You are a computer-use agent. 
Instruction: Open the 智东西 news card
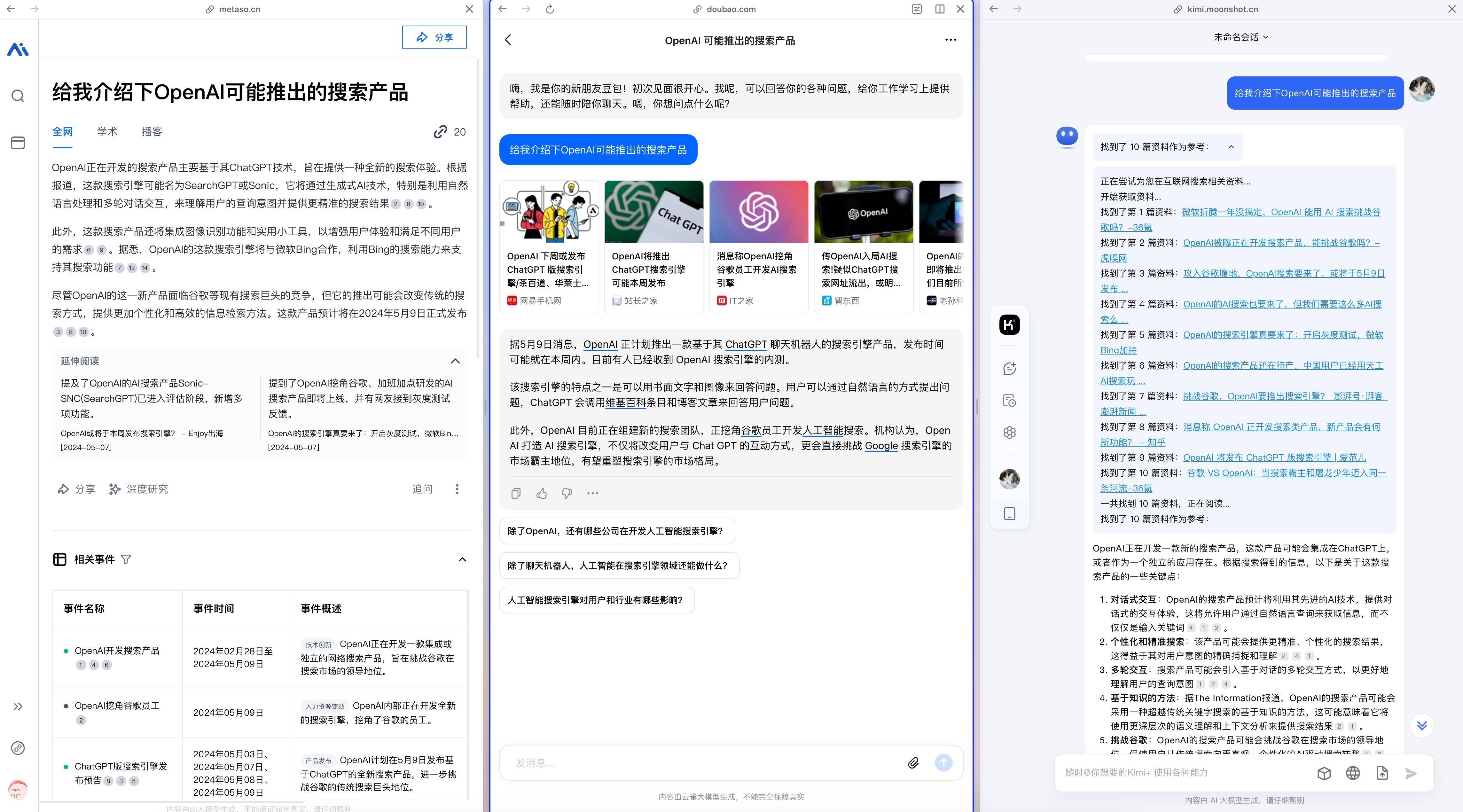863,246
